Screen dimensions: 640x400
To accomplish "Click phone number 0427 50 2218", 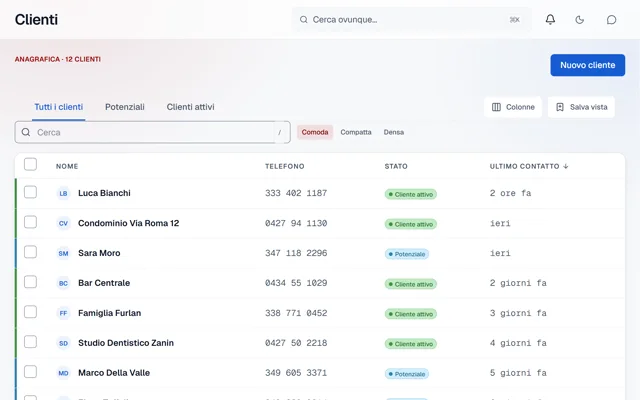I will click(x=296, y=343).
